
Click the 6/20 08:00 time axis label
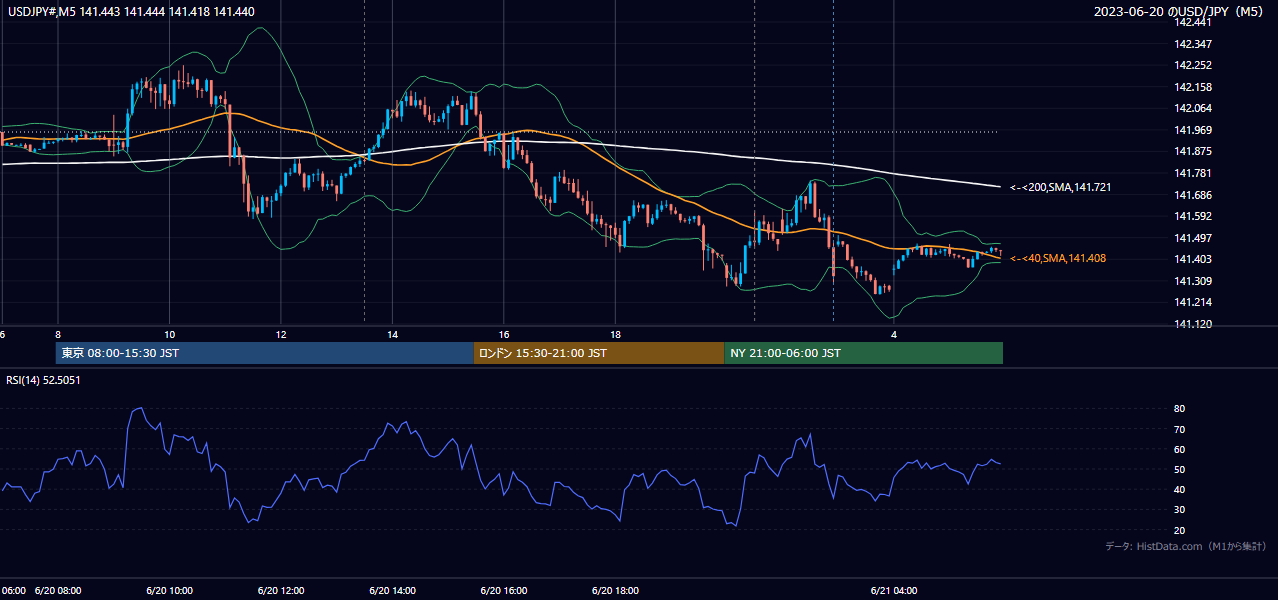(x=58, y=590)
